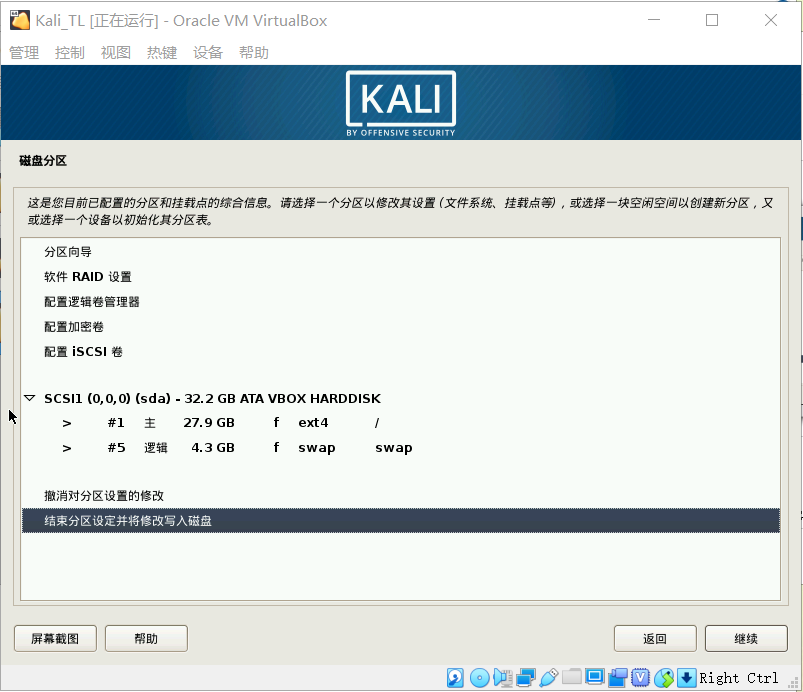Click the hard disk activity status icon

coord(455,678)
